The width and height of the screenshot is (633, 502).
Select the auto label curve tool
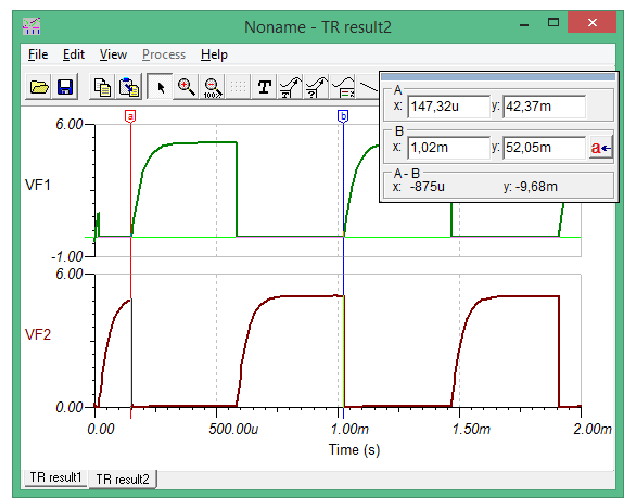click(x=291, y=87)
